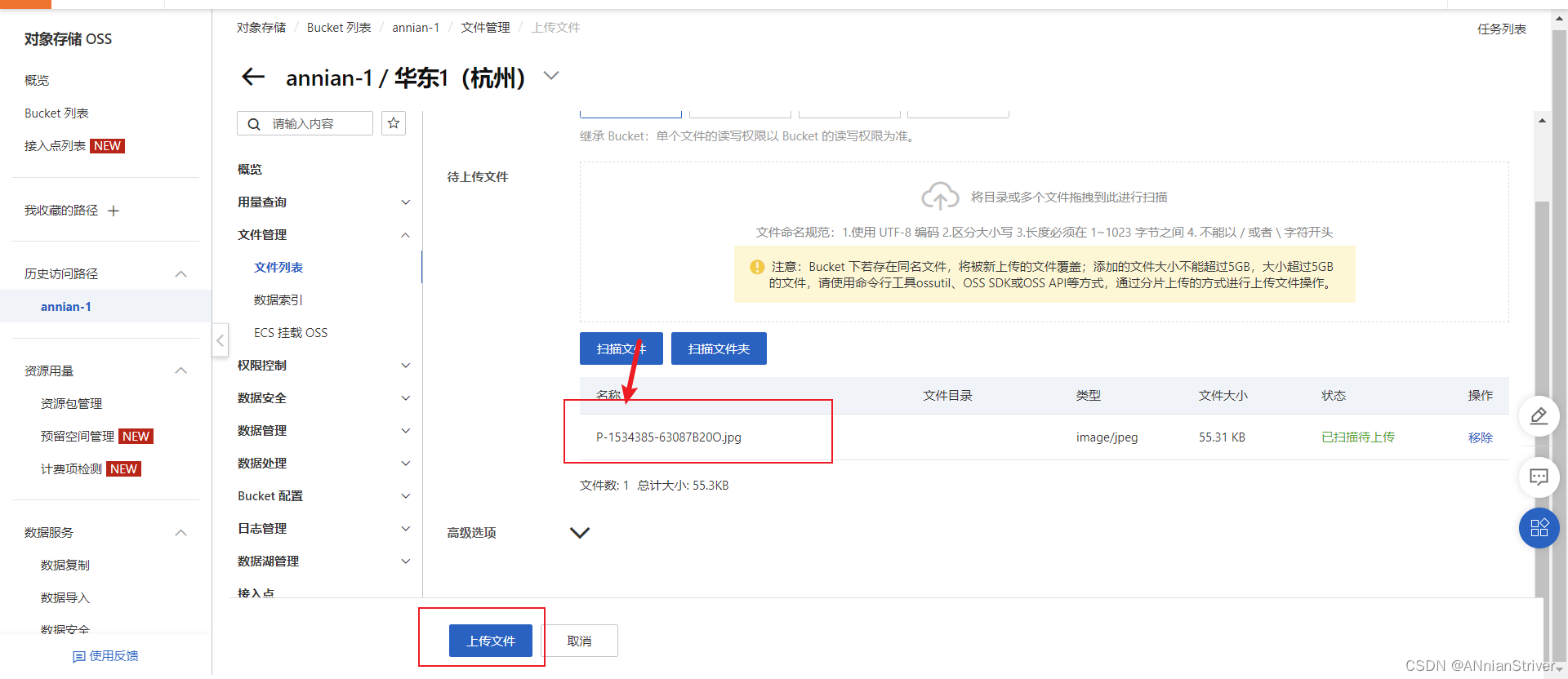Image resolution: width=1568 pixels, height=679 pixels.
Task: Open the bucket region dropdown chevron
Action: click(x=551, y=75)
